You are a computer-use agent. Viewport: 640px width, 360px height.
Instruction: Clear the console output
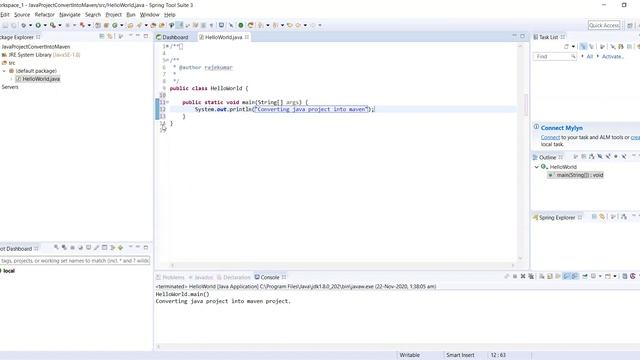(x=542, y=276)
